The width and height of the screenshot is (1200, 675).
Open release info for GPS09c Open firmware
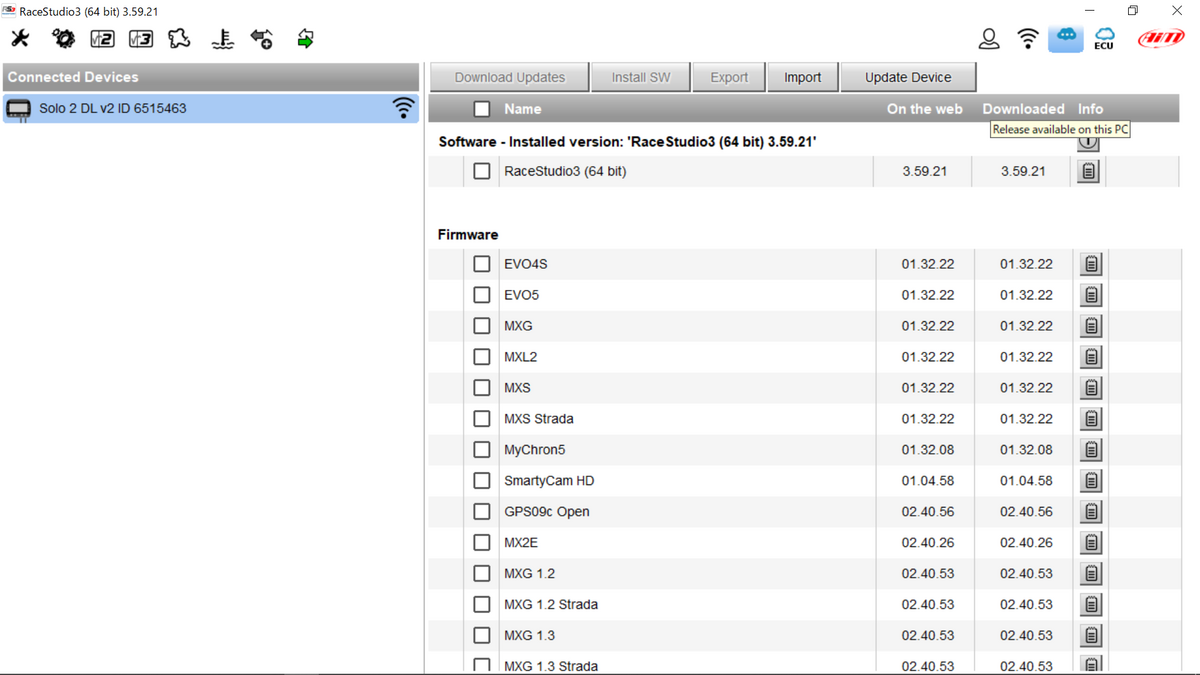tap(1091, 512)
